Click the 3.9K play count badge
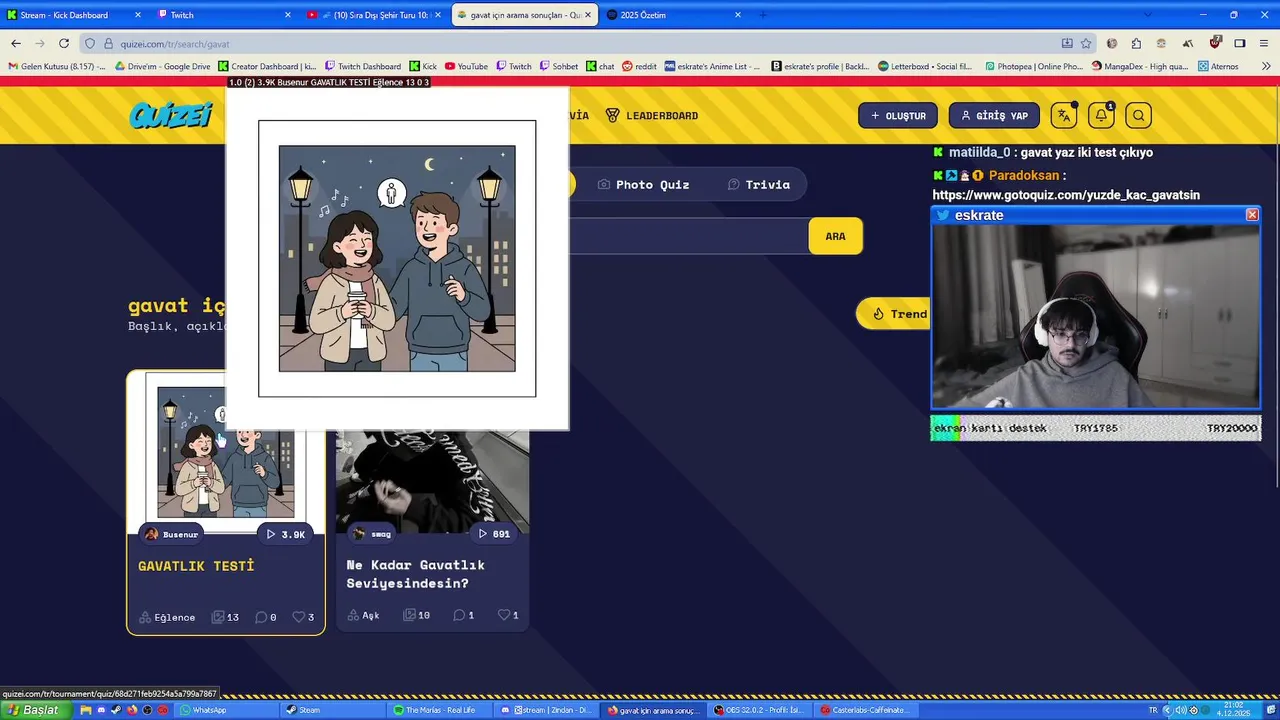 pos(285,534)
